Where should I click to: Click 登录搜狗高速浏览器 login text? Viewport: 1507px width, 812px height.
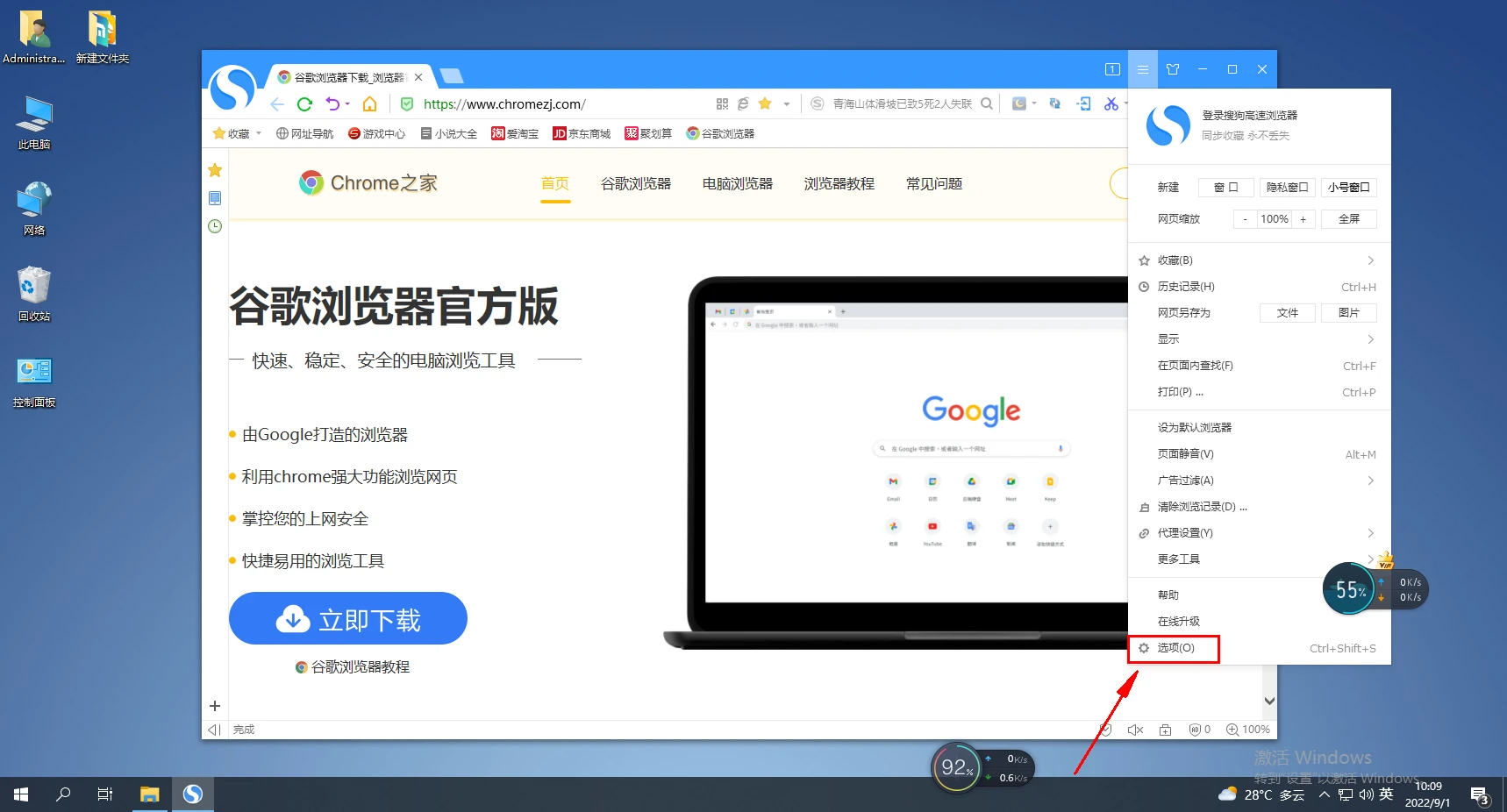coord(1249,115)
